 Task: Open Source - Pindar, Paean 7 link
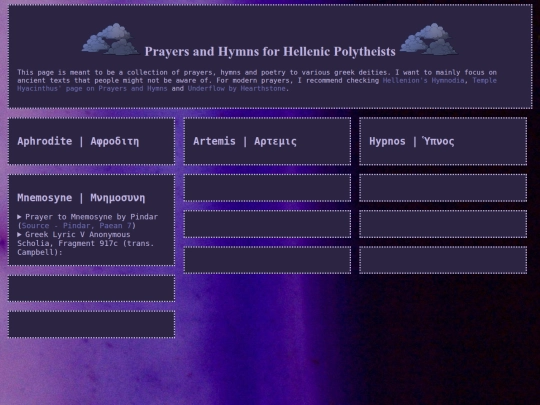(x=76, y=226)
